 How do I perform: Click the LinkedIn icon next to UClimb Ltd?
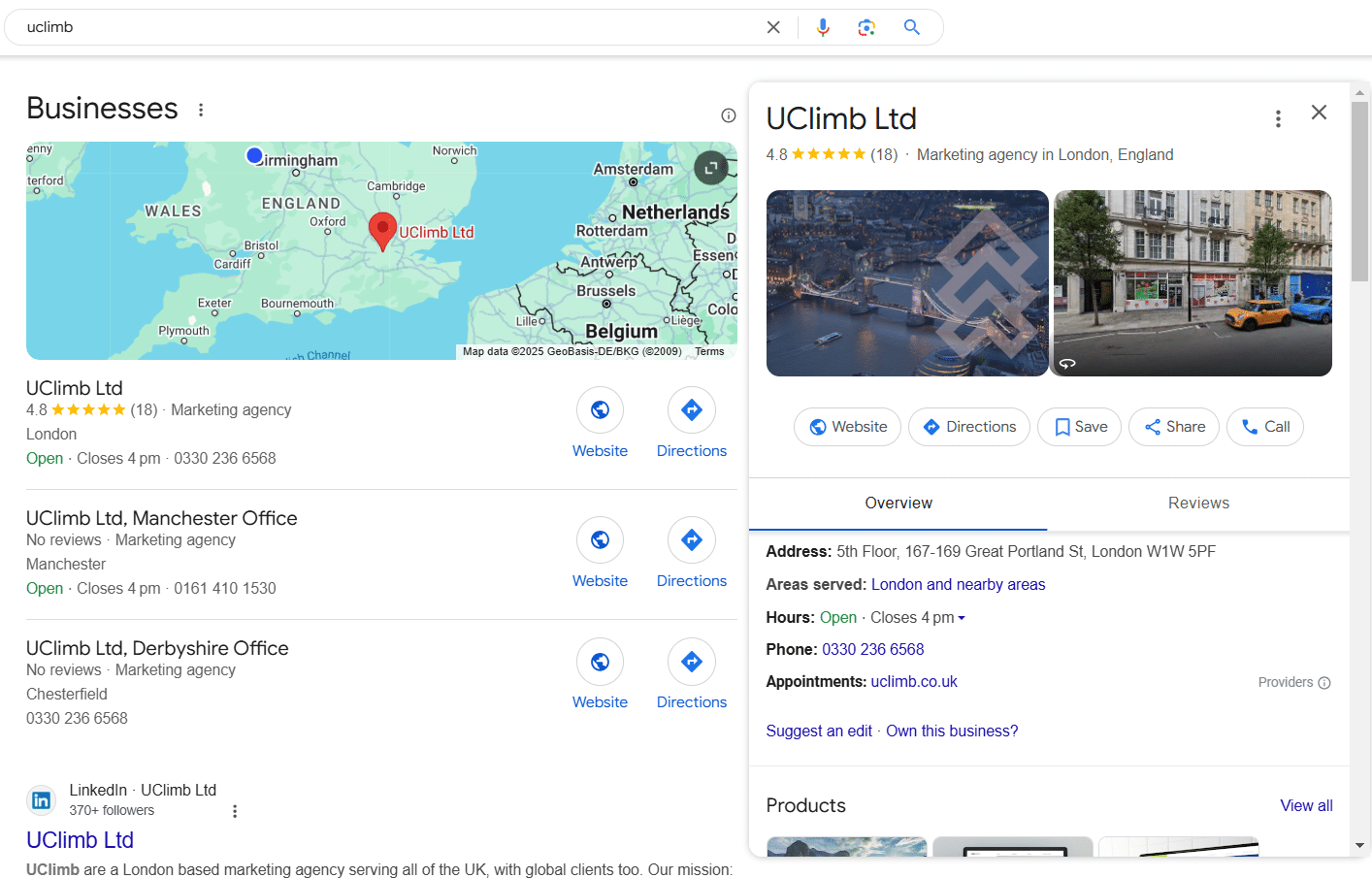(x=41, y=799)
